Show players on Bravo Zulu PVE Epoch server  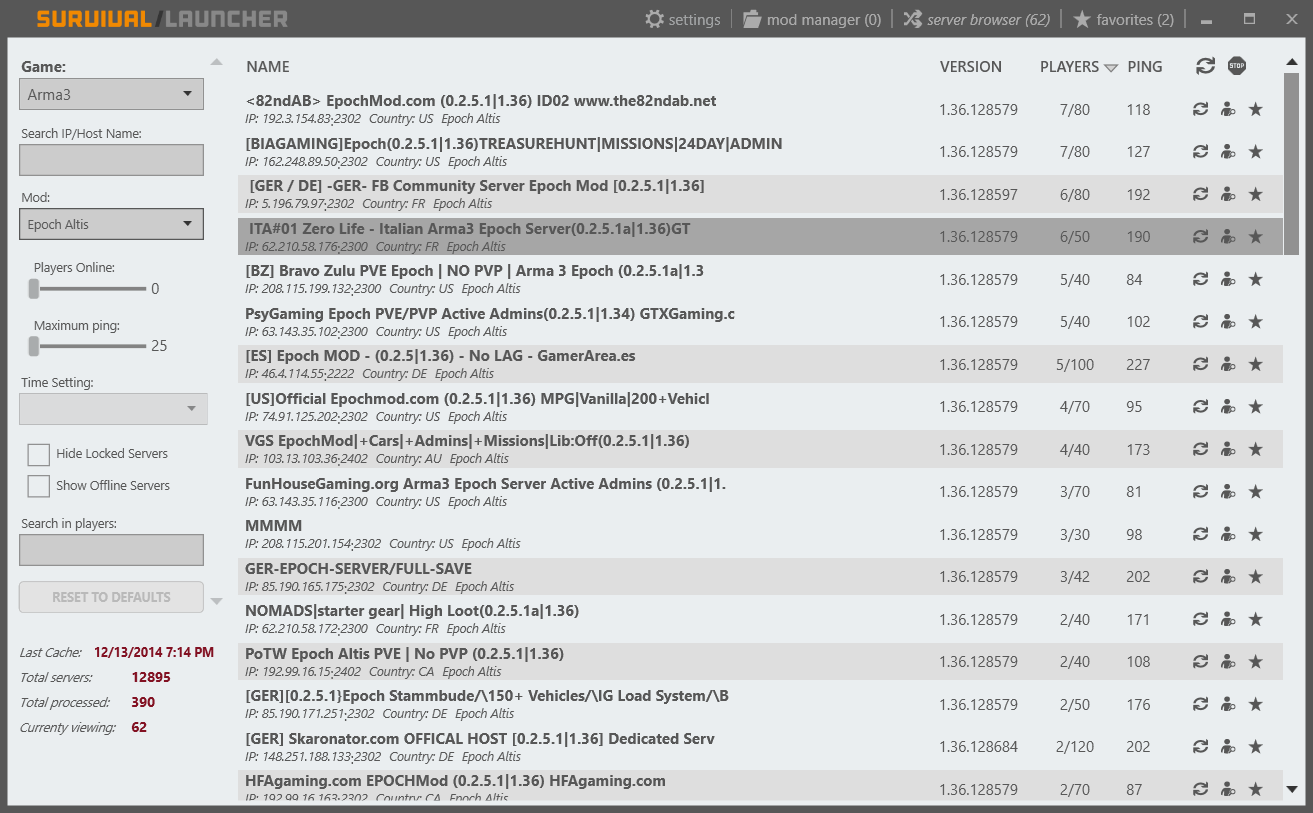[1228, 279]
